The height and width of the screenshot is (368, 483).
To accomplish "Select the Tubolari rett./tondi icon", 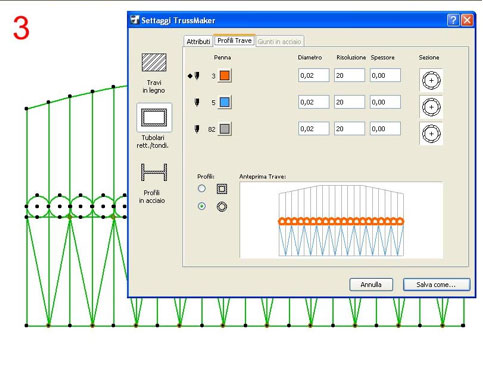I will tap(154, 118).
